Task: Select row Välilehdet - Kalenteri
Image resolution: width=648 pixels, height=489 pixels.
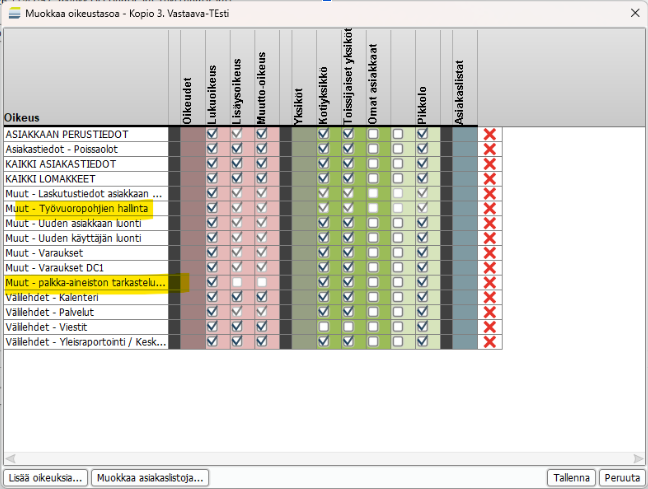Action: [52, 298]
